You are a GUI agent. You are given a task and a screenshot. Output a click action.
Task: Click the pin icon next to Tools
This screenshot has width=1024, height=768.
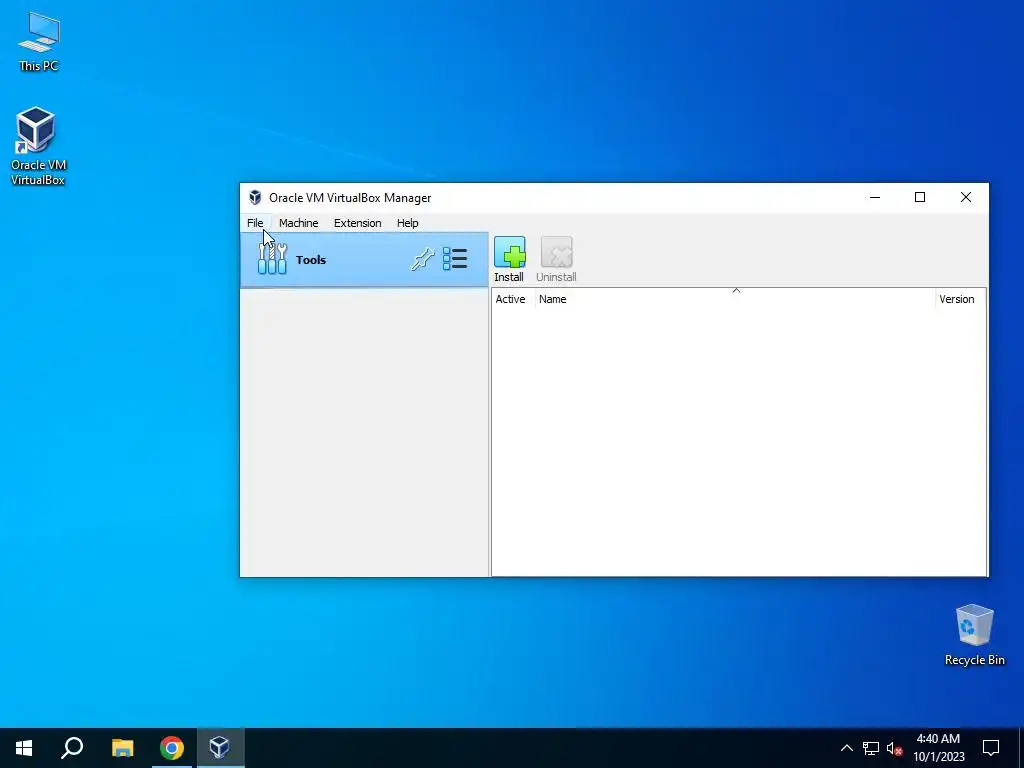coord(422,259)
